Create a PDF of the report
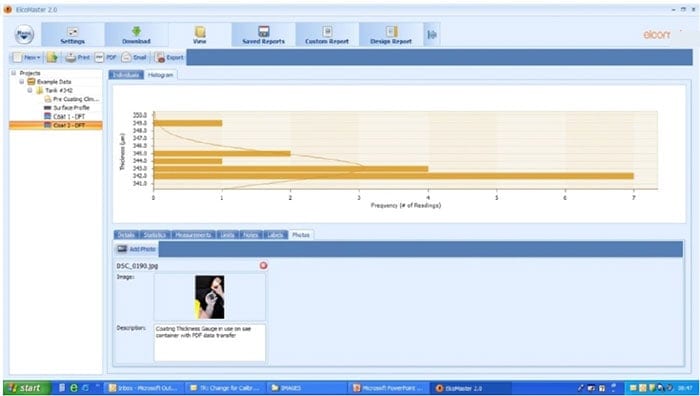The image size is (700, 396). (x=106, y=58)
